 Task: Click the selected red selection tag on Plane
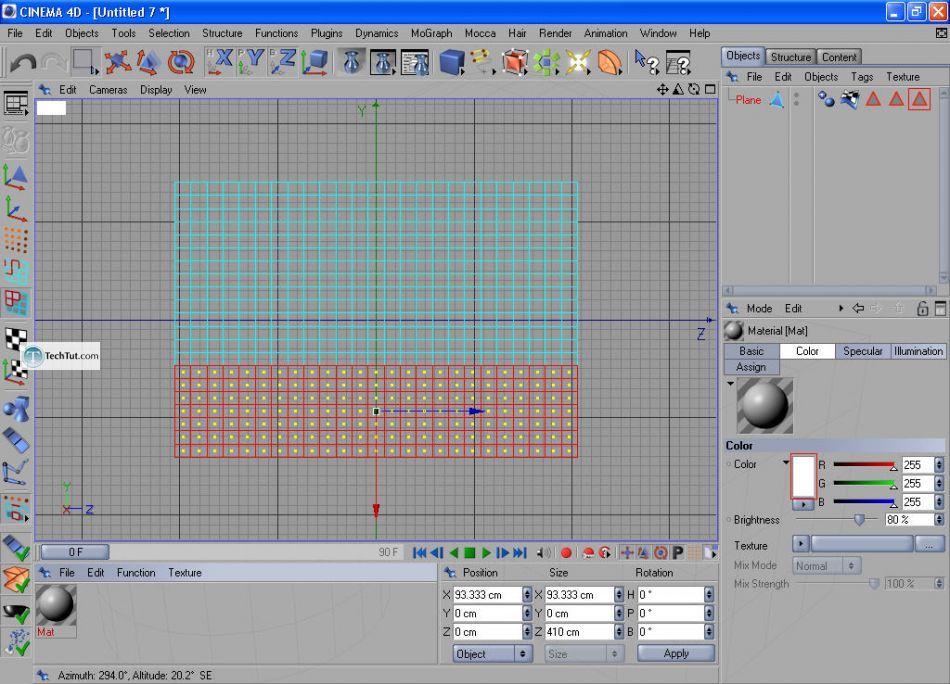click(919, 99)
